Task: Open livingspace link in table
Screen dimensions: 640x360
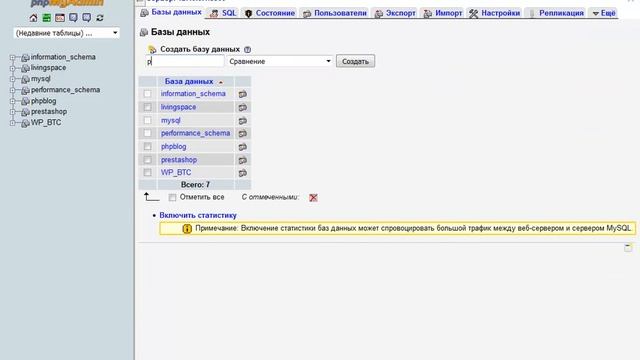Action: 178,107
